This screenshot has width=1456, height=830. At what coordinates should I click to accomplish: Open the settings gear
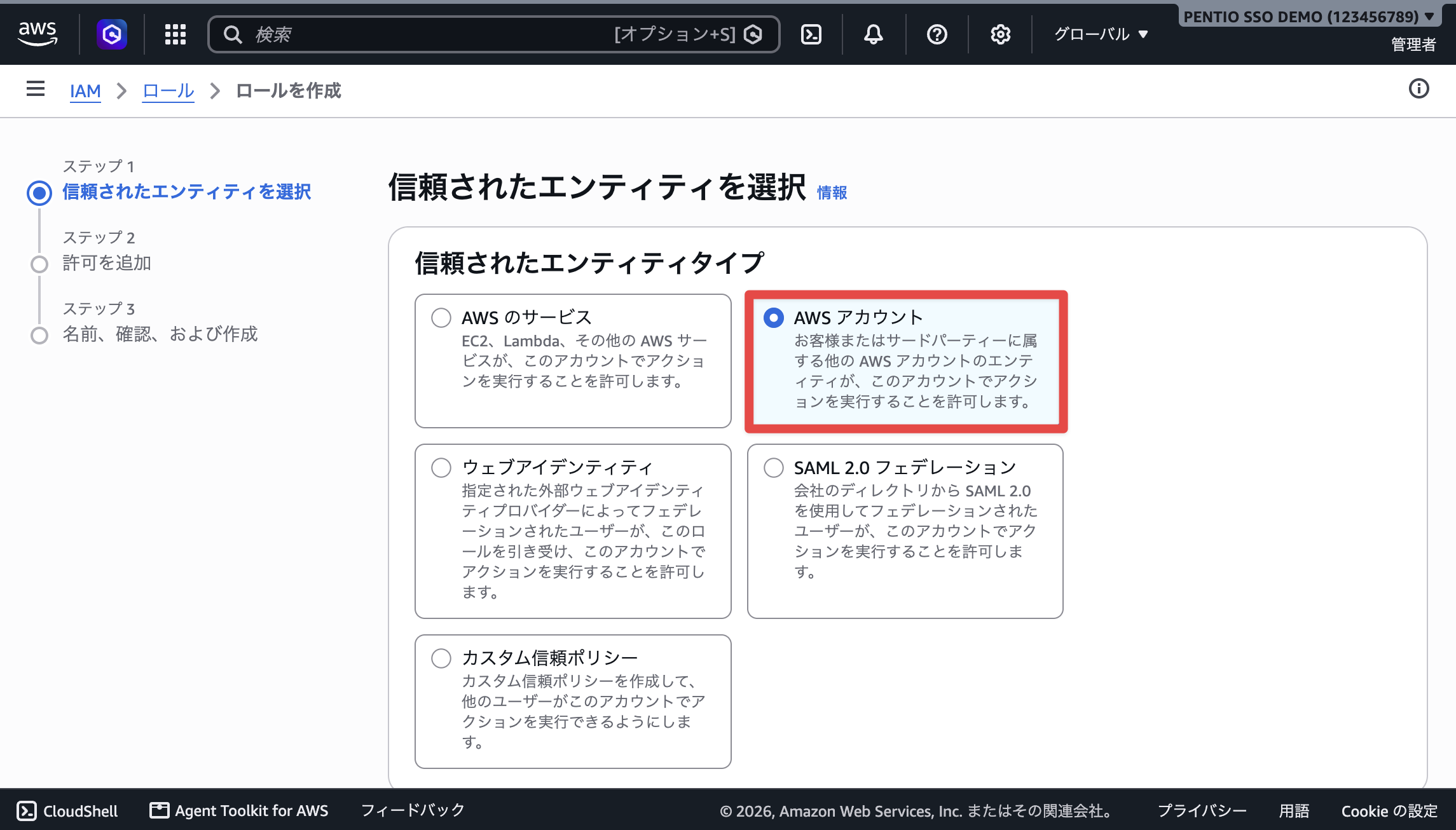click(1001, 34)
